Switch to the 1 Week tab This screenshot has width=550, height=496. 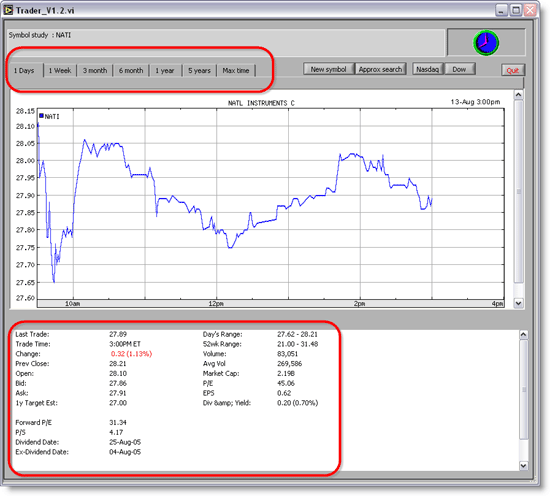60,71
